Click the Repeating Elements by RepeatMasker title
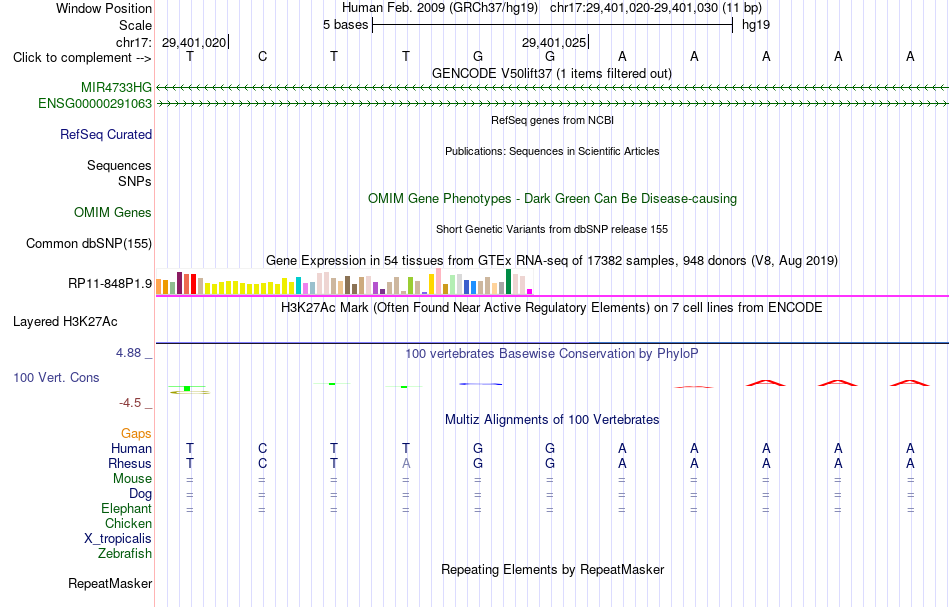Screen dimensions: 950x607 coord(553,569)
